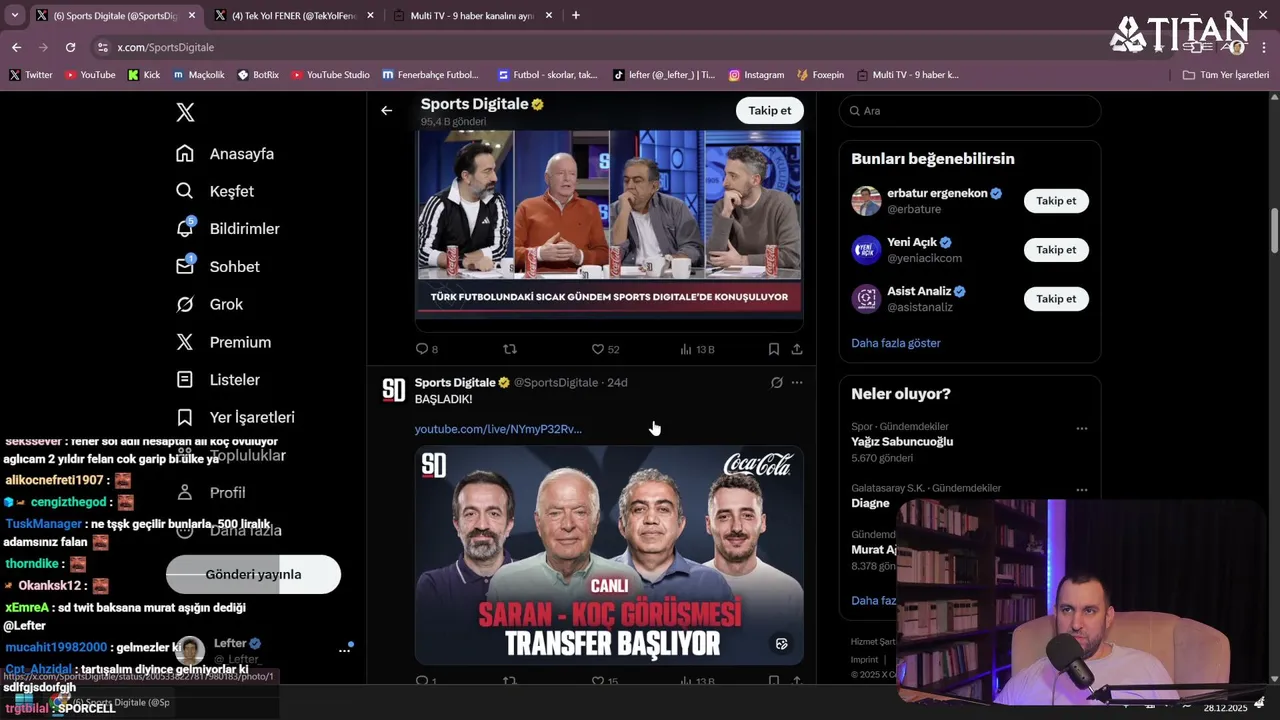Open SARAN - KOÇ GÖRÜŞMESİ thumbnail
The width and height of the screenshot is (1280, 720).
tap(609, 555)
